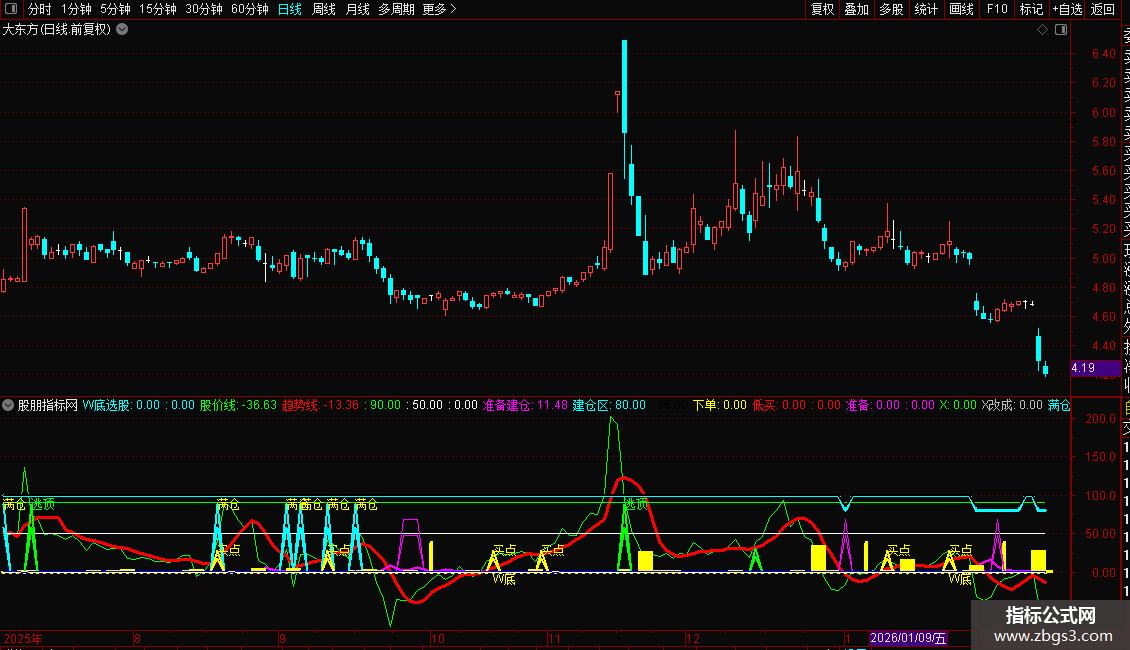Click the 2025年 label on time axis
Image resolution: width=1130 pixels, height=650 pixels.
pyautogui.click(x=23, y=638)
